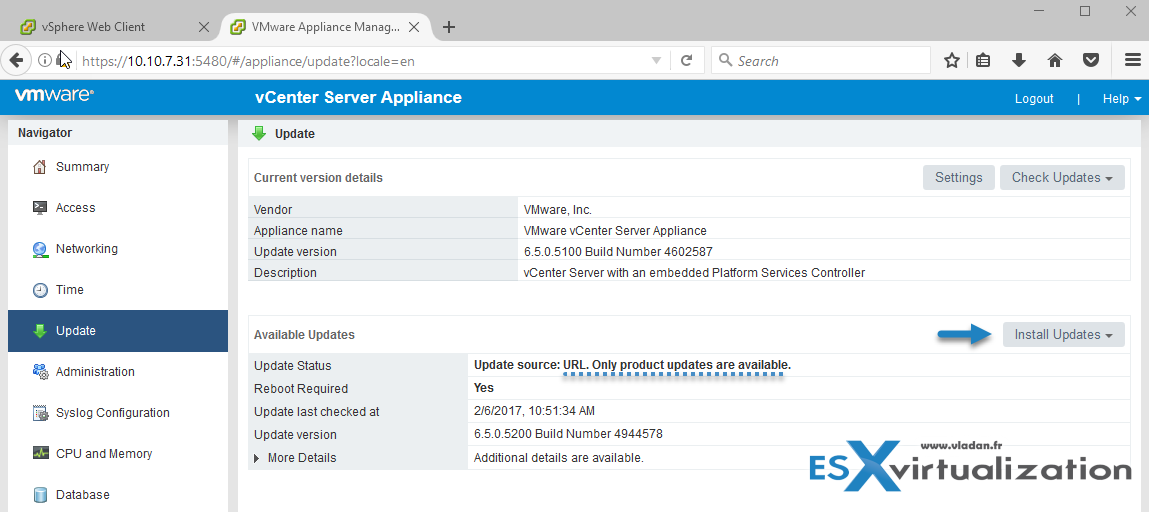1149x512 pixels.
Task: Click the Summary home icon in Navigator
Action: [x=40, y=167]
